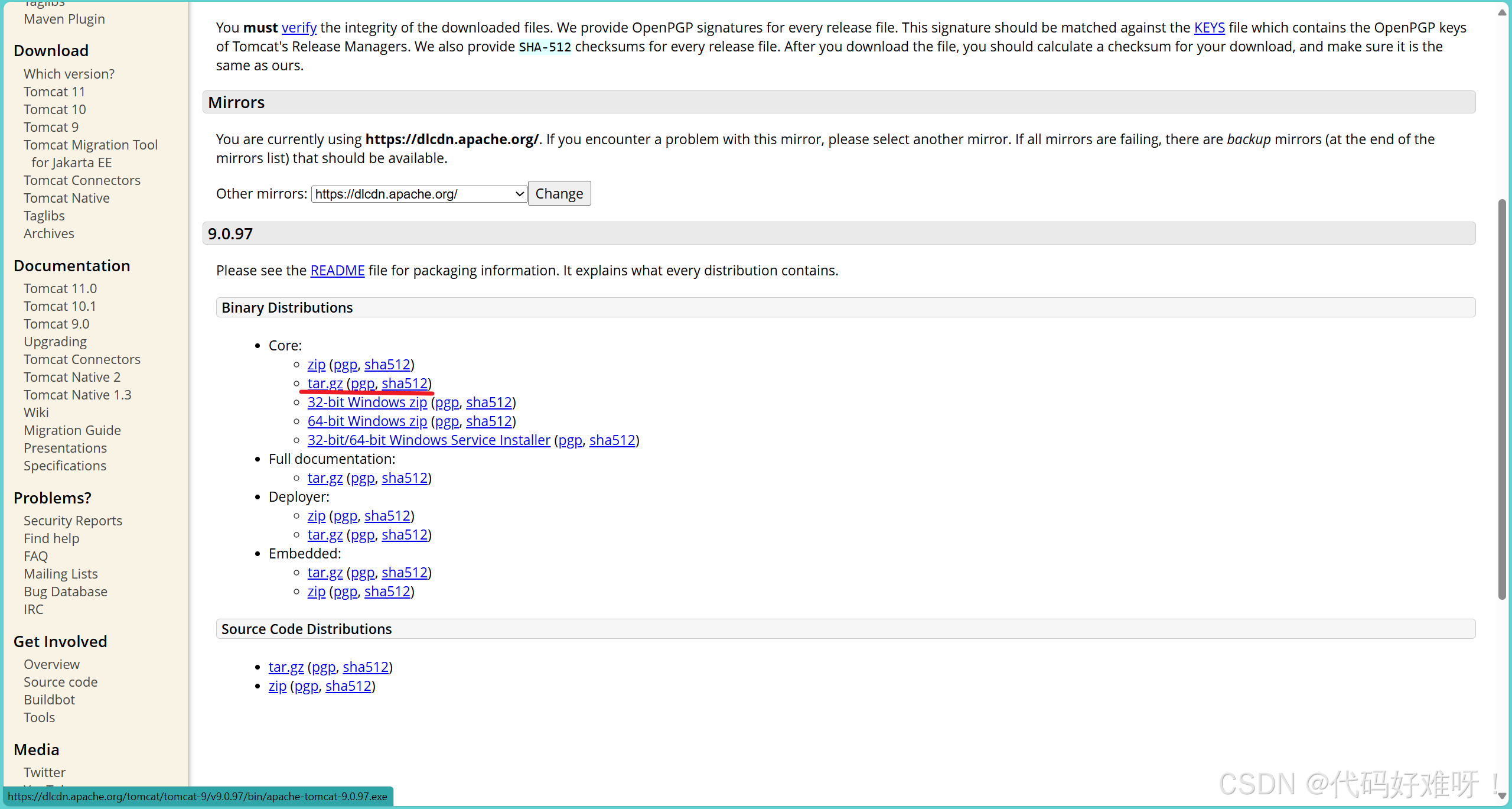Open the KEYS file link

pyautogui.click(x=1209, y=28)
